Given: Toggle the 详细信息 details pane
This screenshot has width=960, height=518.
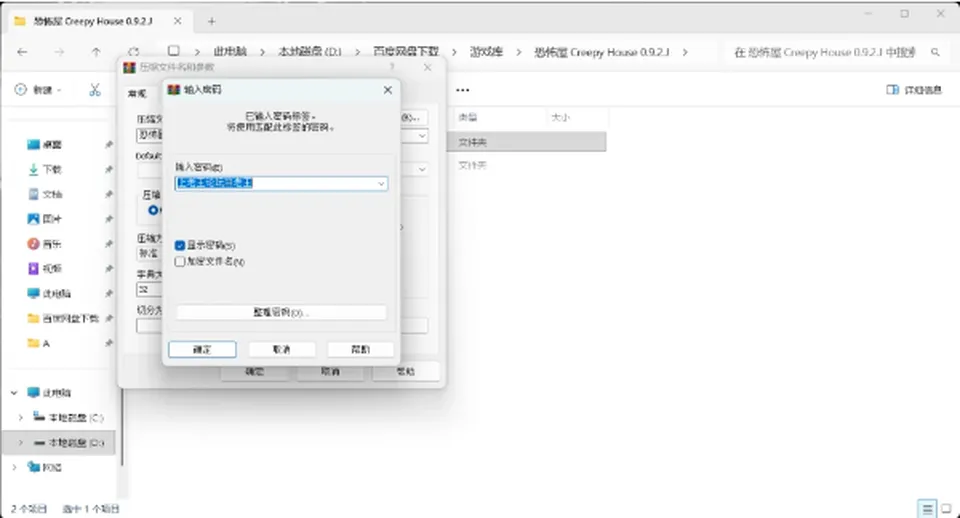Looking at the screenshot, I should pos(914,90).
